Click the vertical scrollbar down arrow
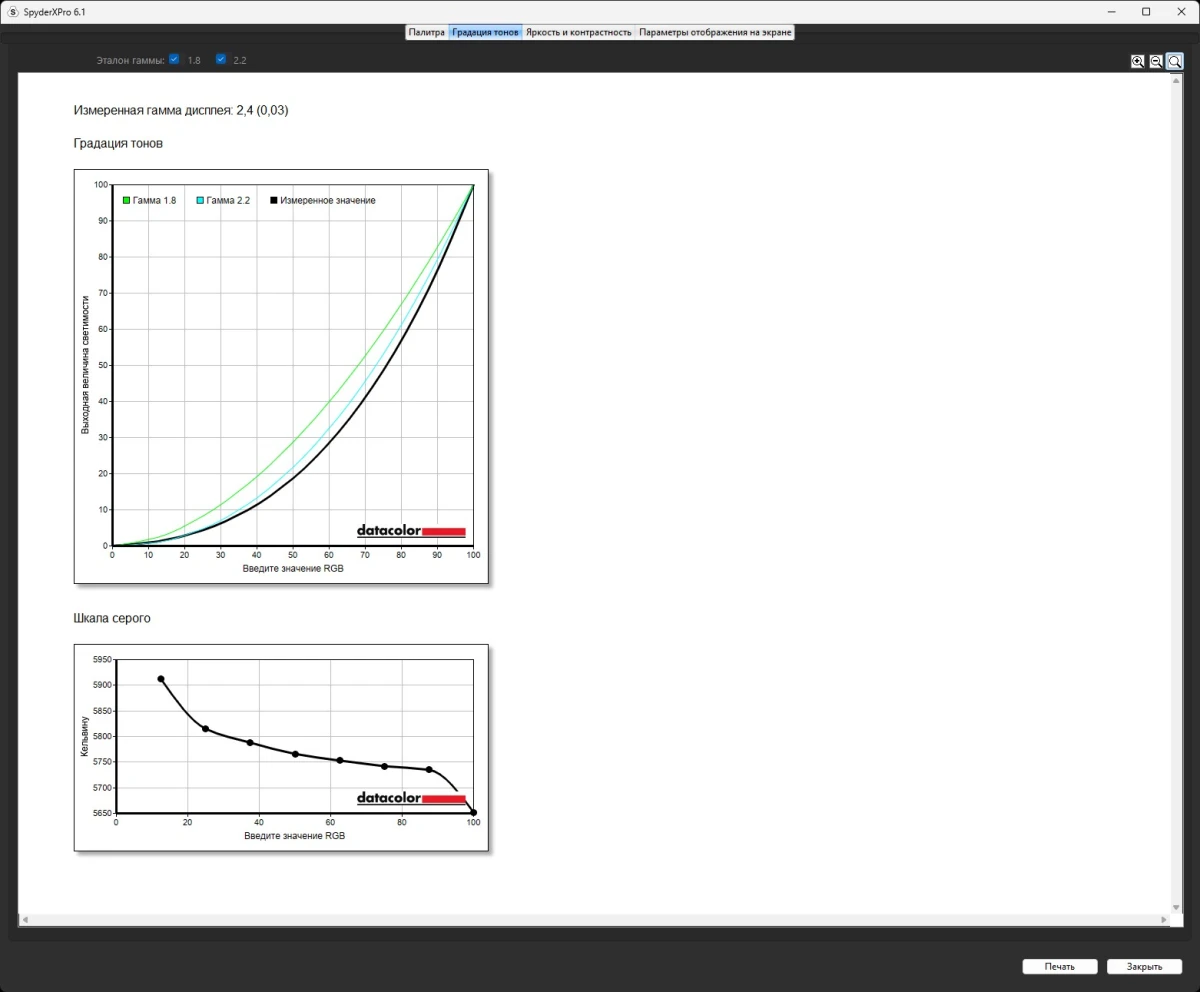 coord(1175,906)
